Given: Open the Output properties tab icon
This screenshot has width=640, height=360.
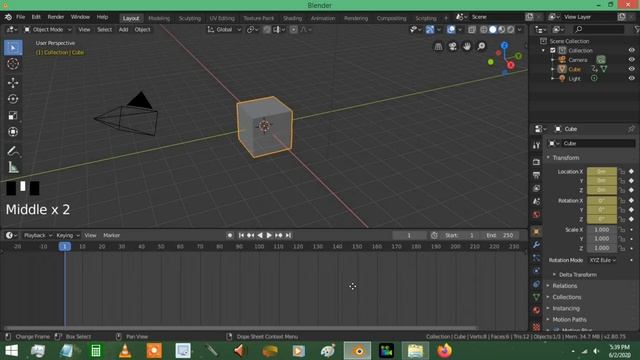Looking at the screenshot, I should [x=536, y=175].
